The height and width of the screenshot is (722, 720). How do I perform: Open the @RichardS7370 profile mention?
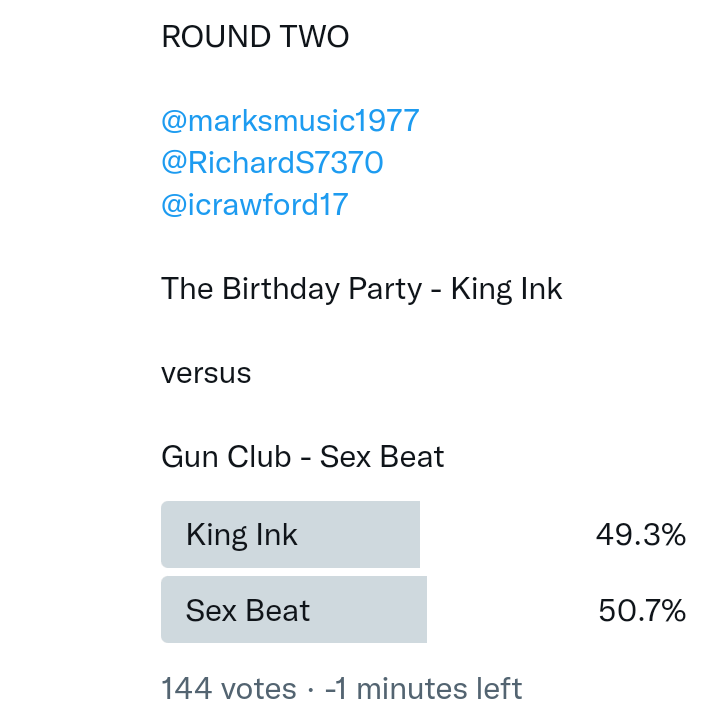[272, 163]
